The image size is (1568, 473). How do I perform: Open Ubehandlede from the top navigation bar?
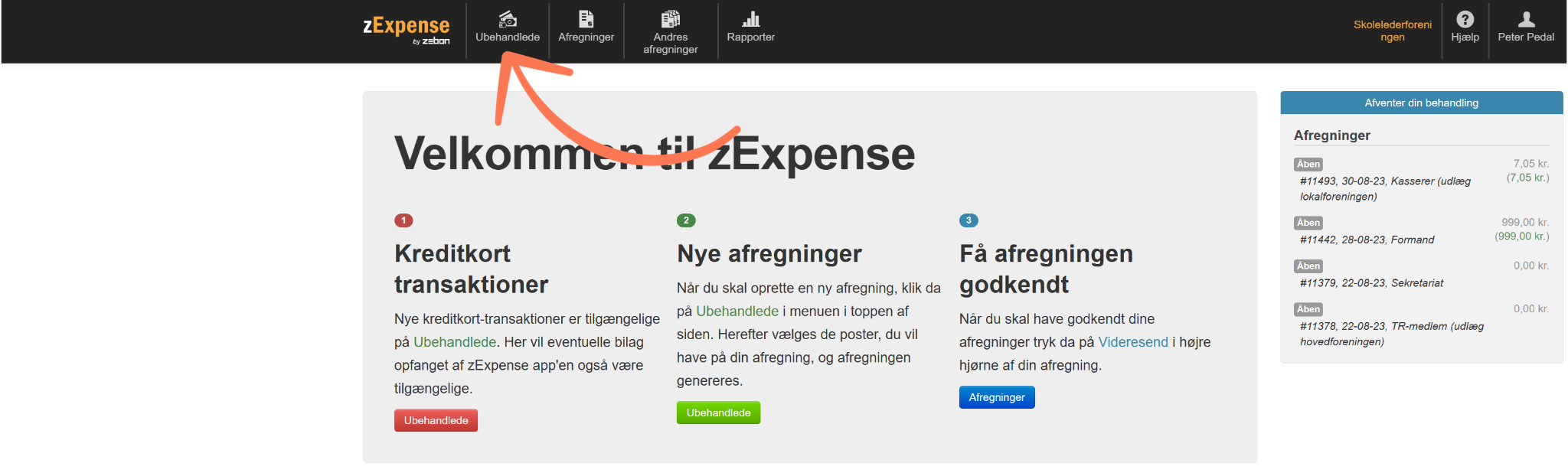(x=507, y=28)
